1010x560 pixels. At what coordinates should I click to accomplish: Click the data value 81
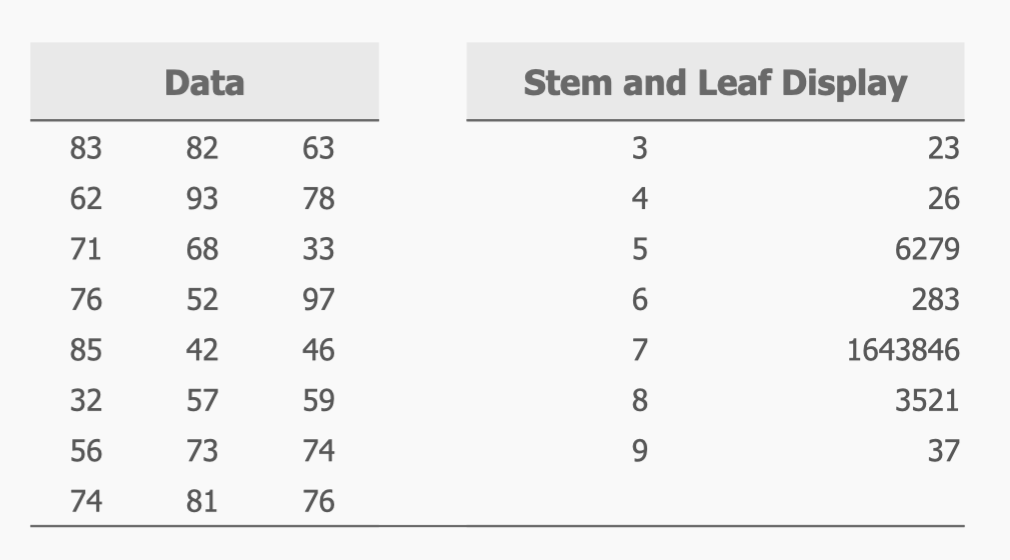[202, 500]
